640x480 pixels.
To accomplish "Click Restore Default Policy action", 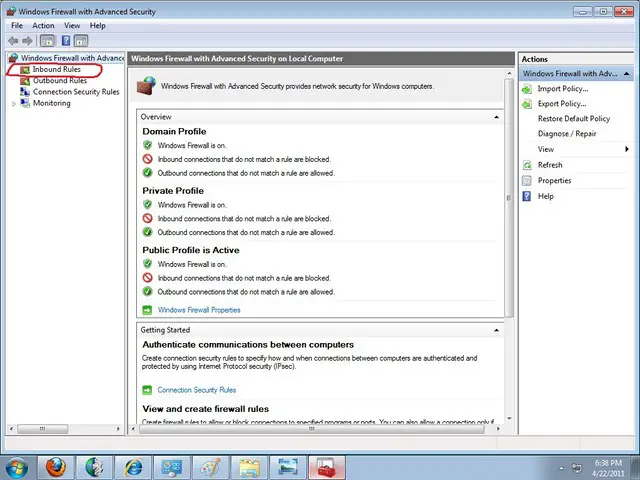I will coord(574,119).
